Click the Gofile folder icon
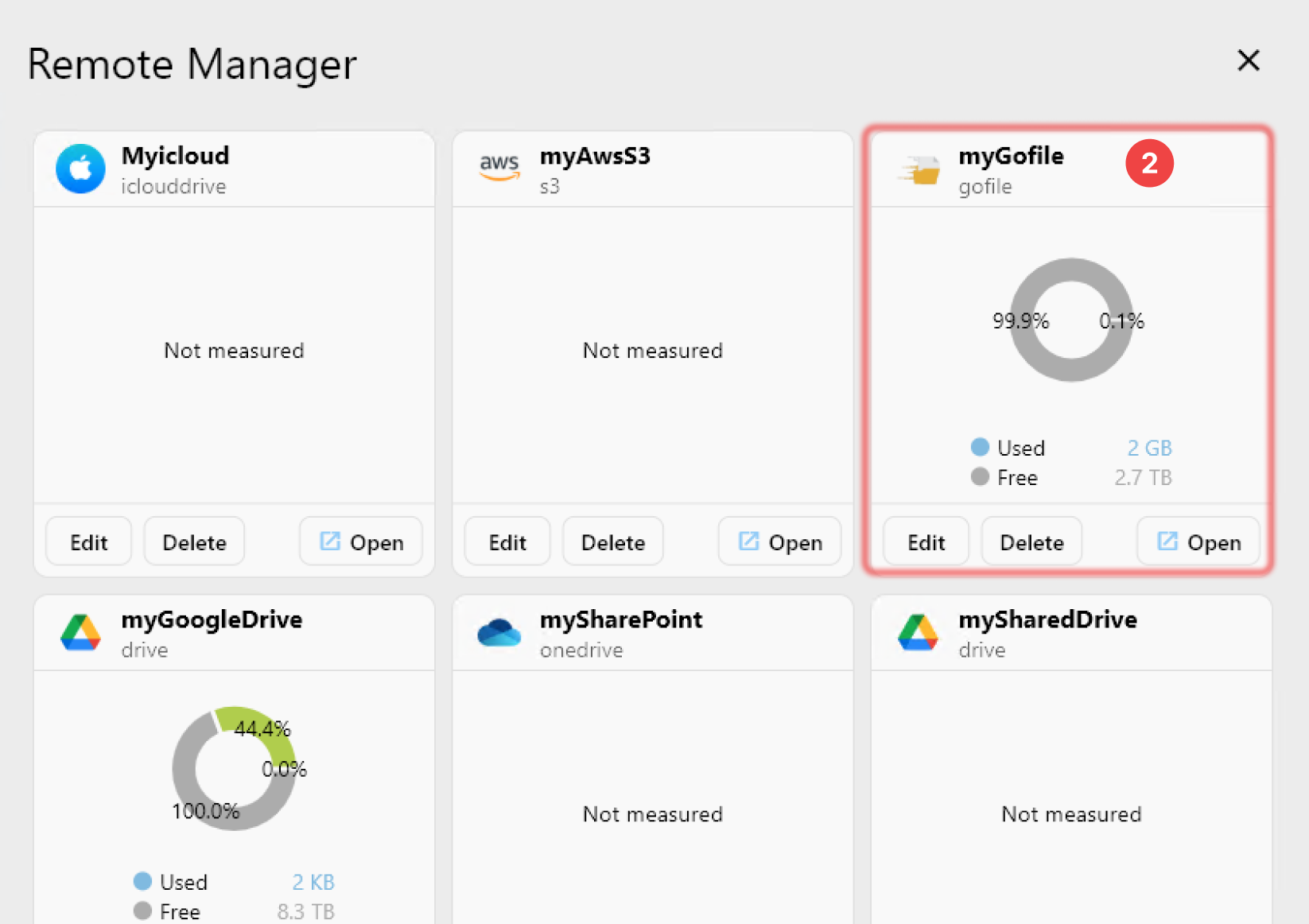Screen dimensions: 1309x924 pos(919,169)
